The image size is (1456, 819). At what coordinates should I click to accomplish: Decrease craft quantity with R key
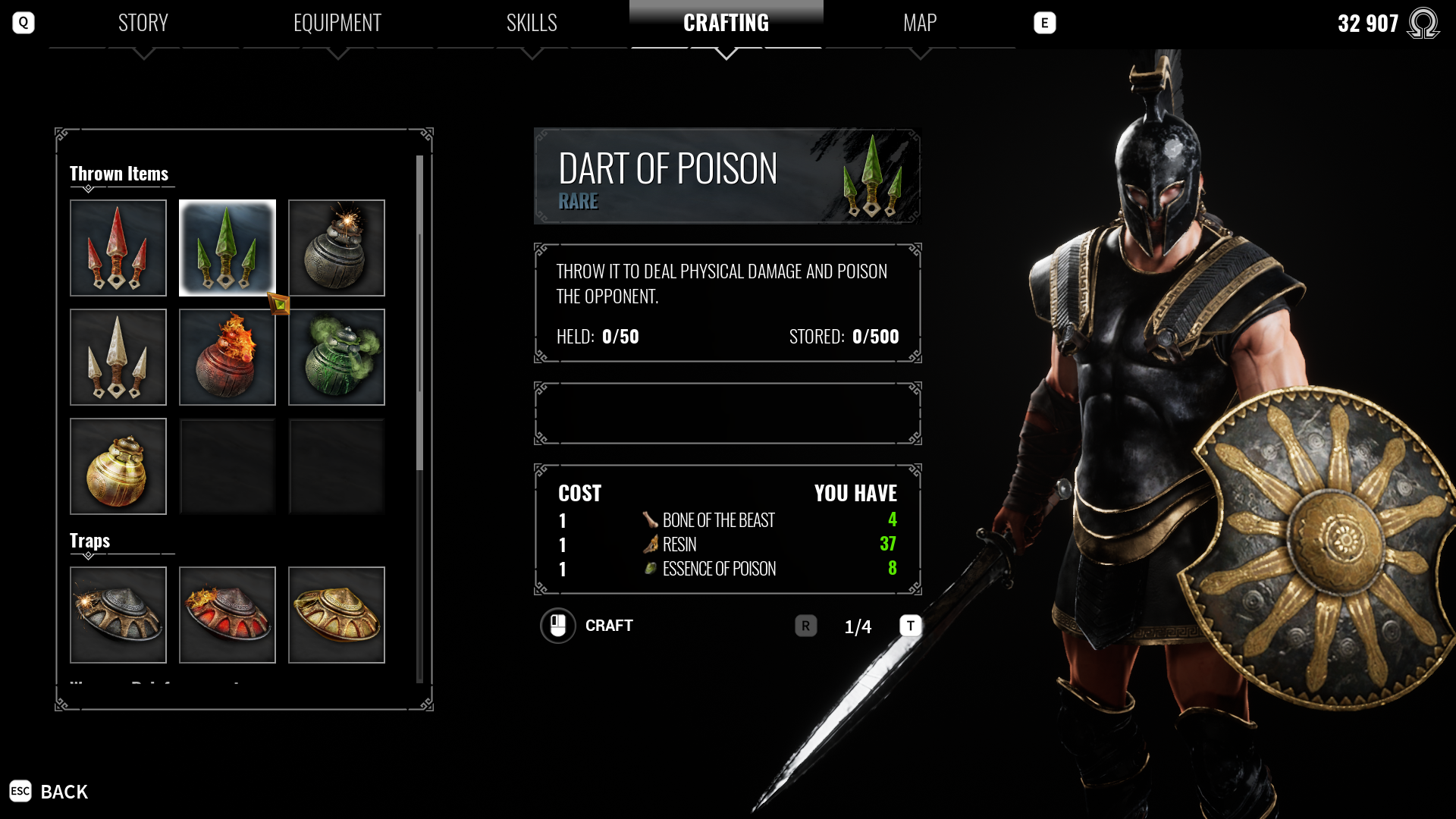(806, 626)
